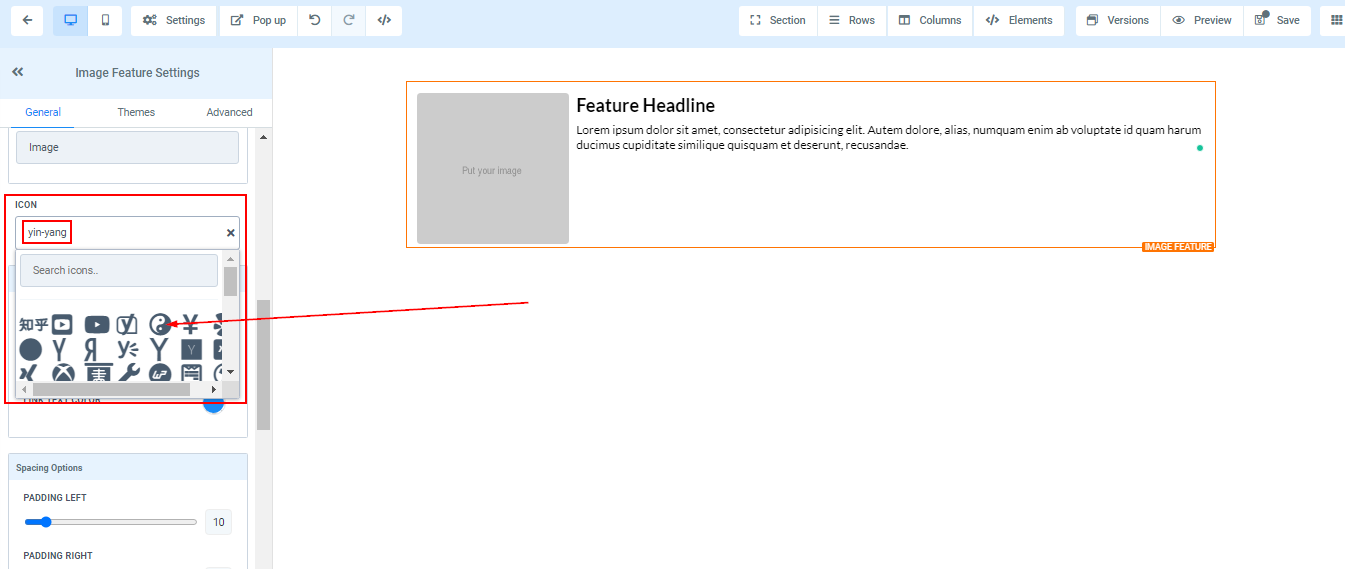Switch to the Advanced tab

click(229, 112)
